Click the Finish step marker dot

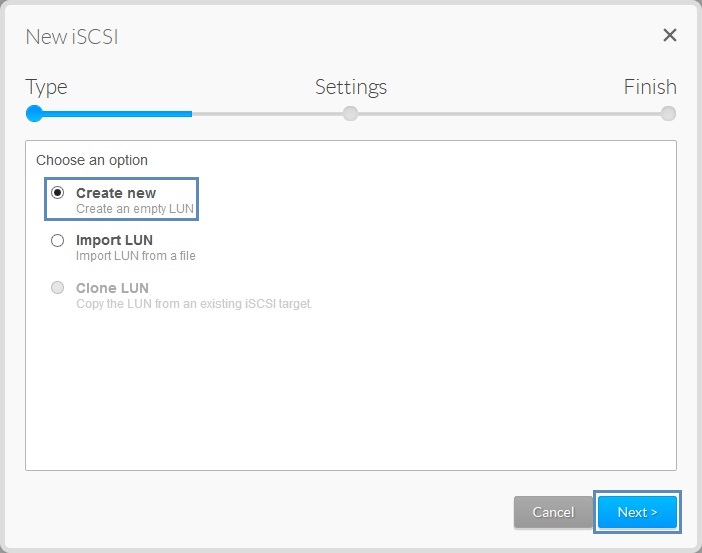click(x=668, y=113)
